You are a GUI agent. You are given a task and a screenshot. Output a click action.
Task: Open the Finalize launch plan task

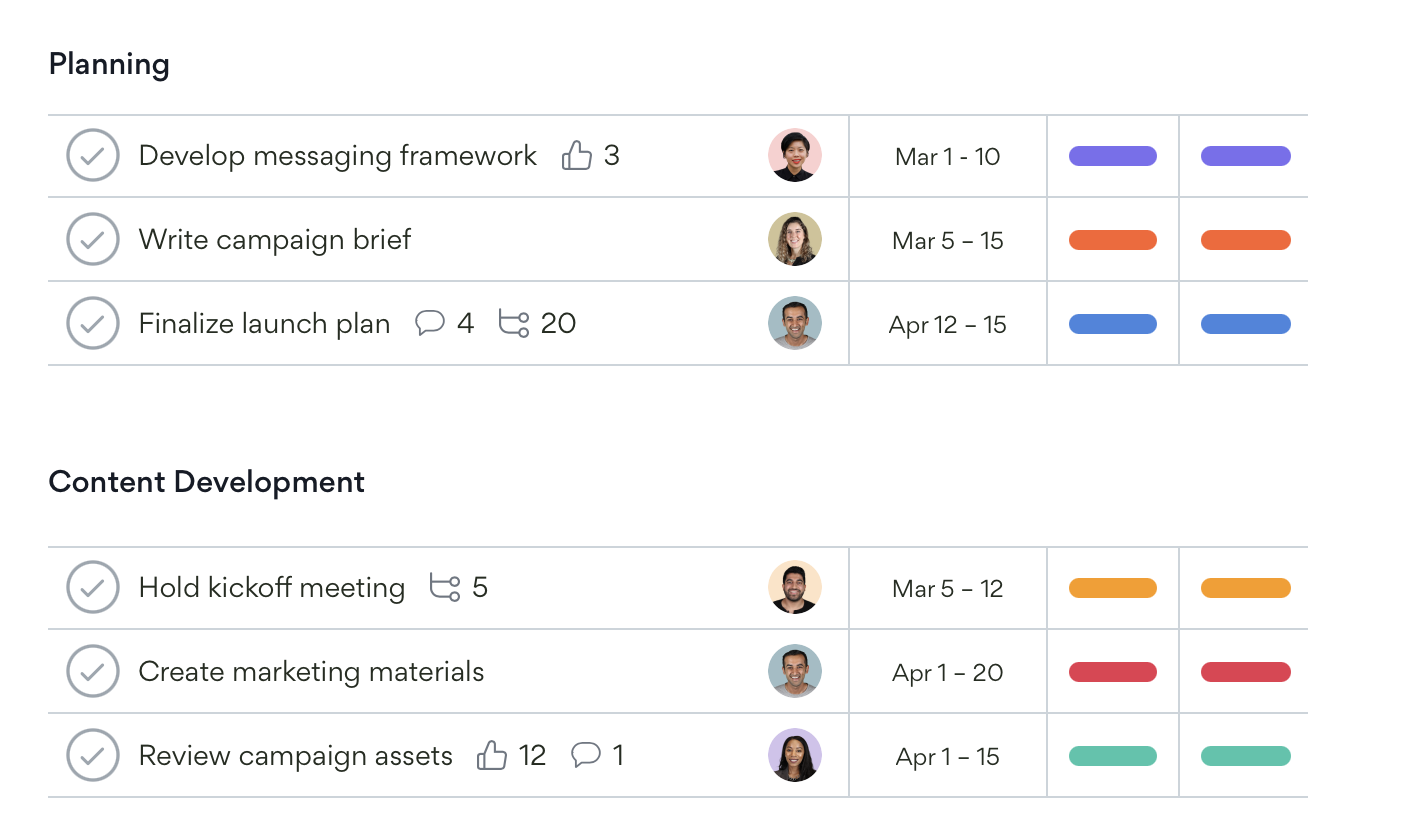pyautogui.click(x=264, y=324)
